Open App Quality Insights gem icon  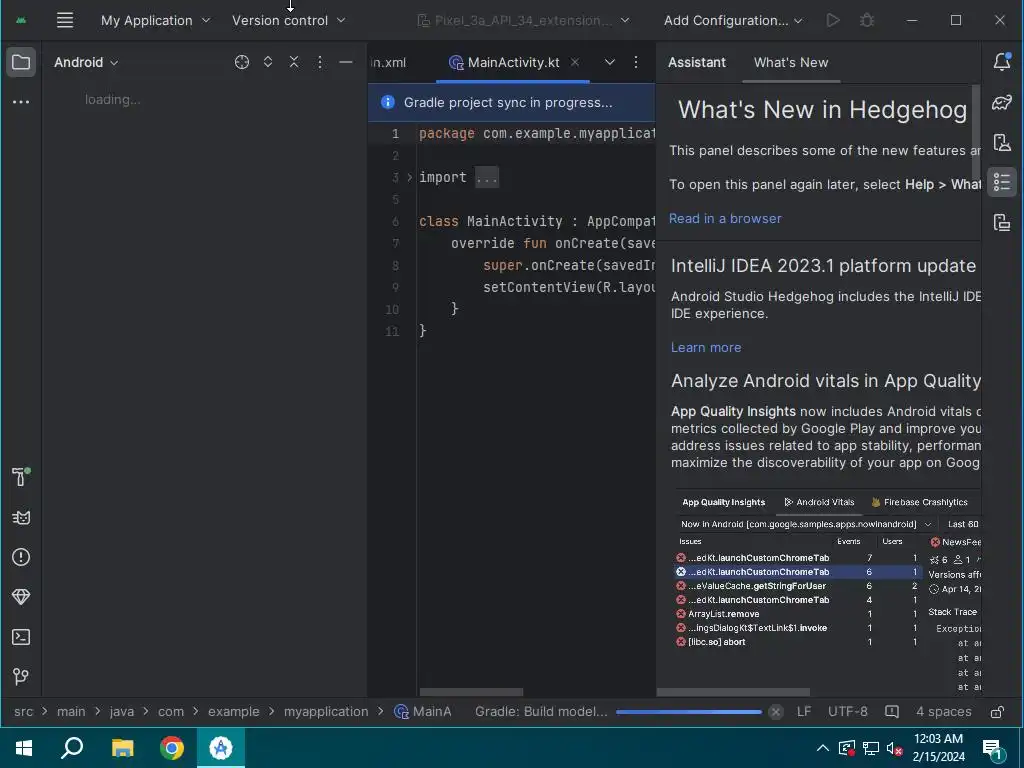(x=21, y=597)
